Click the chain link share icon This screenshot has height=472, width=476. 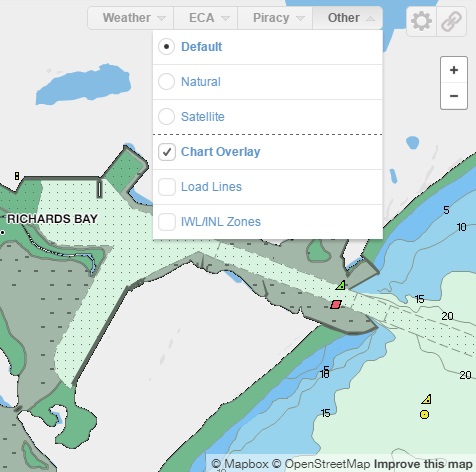click(x=451, y=21)
